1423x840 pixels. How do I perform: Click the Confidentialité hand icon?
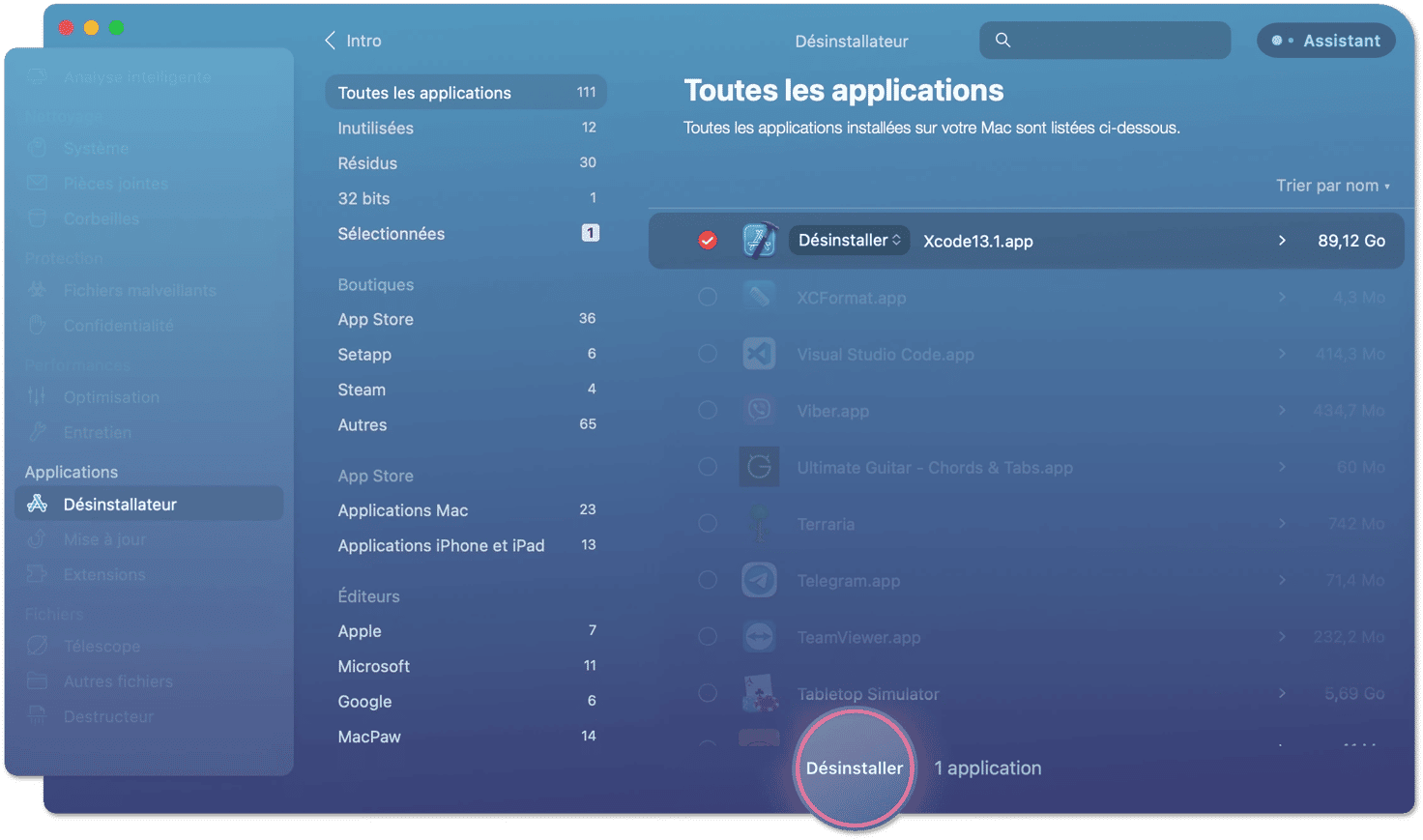(x=37, y=325)
